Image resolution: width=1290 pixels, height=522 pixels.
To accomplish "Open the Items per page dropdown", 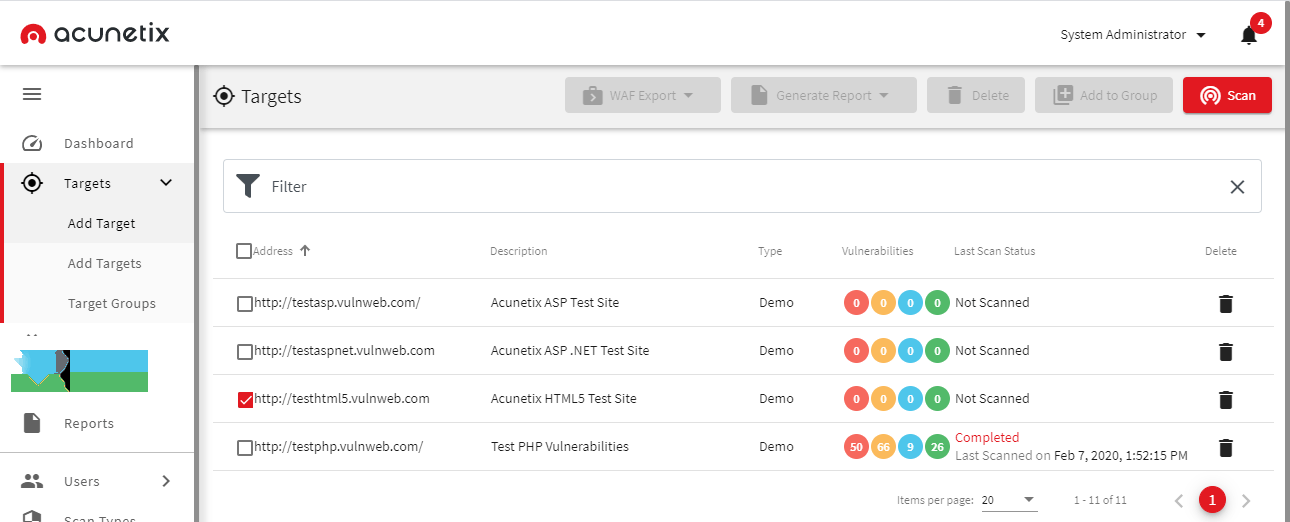I will [1009, 500].
